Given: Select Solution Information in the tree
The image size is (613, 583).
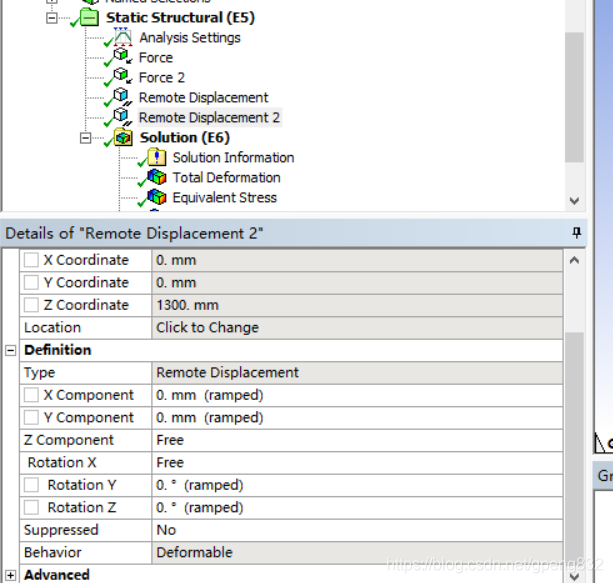Looking at the screenshot, I should click(233, 158).
